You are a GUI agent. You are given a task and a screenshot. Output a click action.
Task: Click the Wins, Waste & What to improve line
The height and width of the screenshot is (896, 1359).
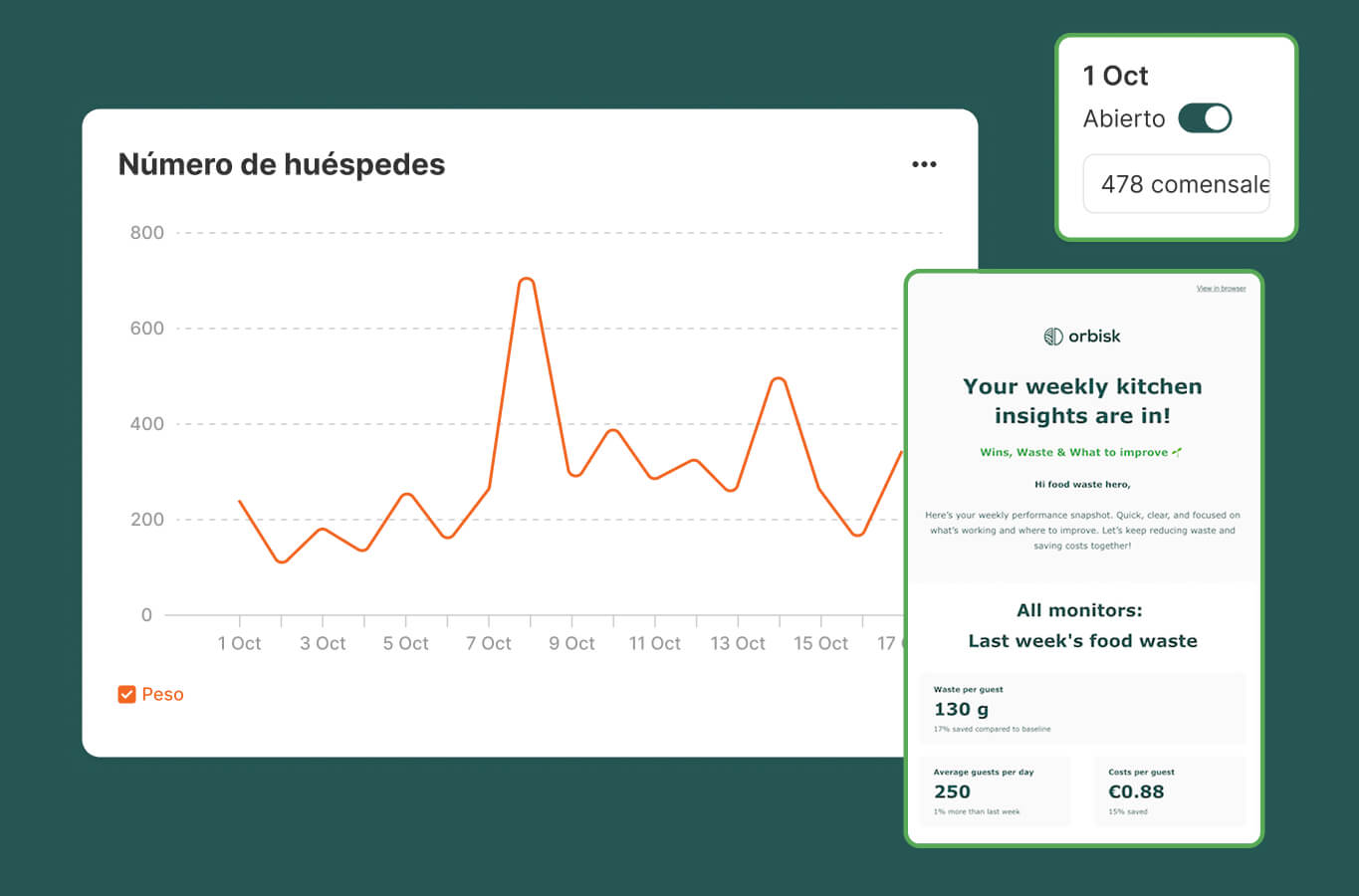tap(1080, 452)
